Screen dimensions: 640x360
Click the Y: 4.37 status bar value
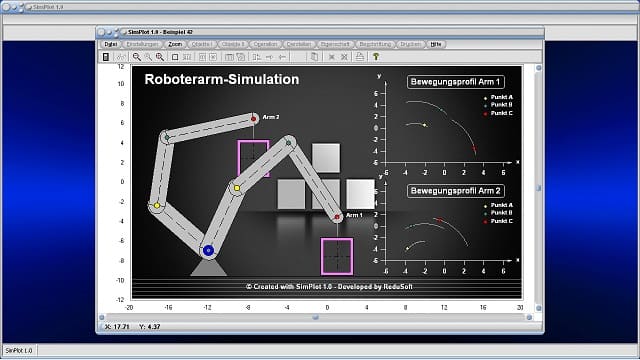149,327
